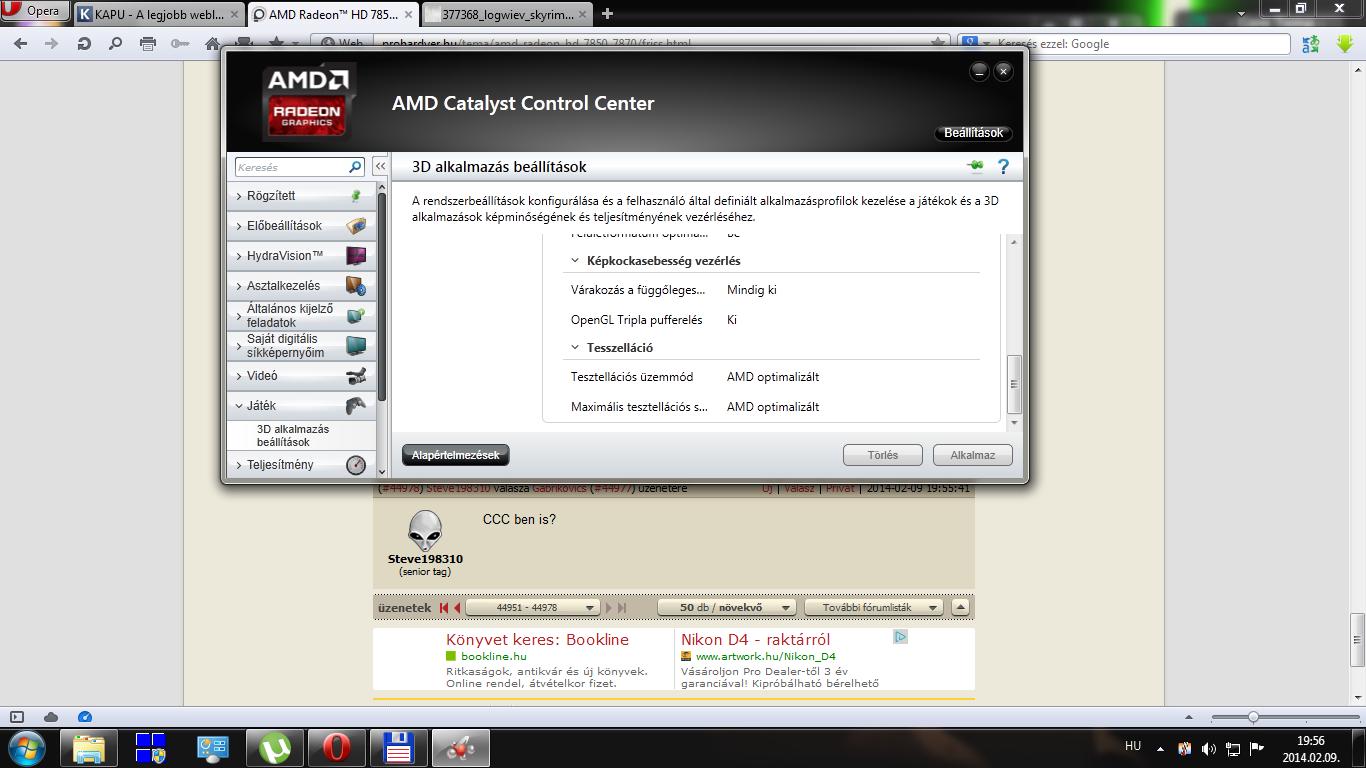
Task: Click the alien avatar of Steve198310
Action: [425, 530]
